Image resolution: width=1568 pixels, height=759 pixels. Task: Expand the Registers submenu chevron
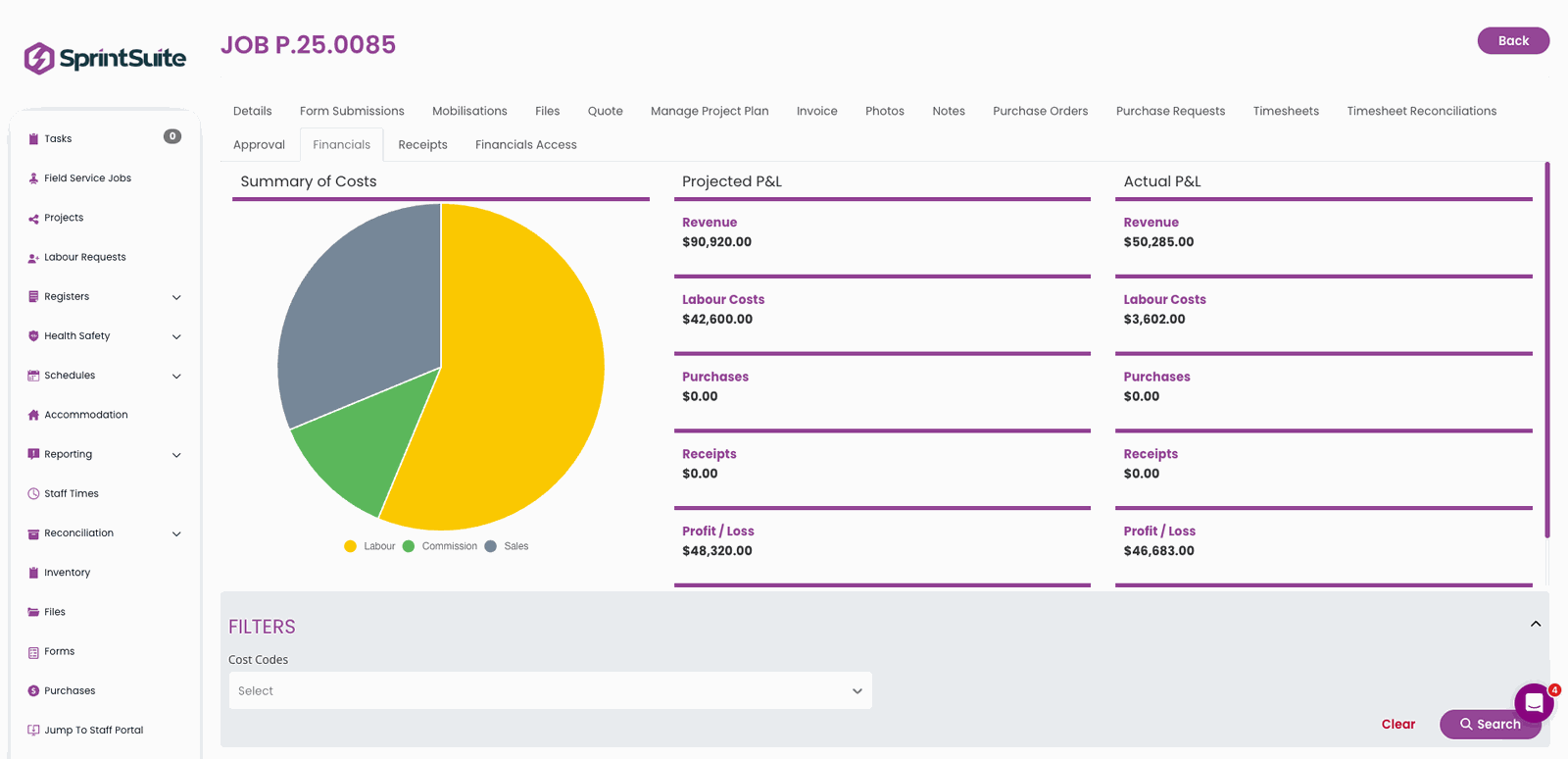[176, 297]
